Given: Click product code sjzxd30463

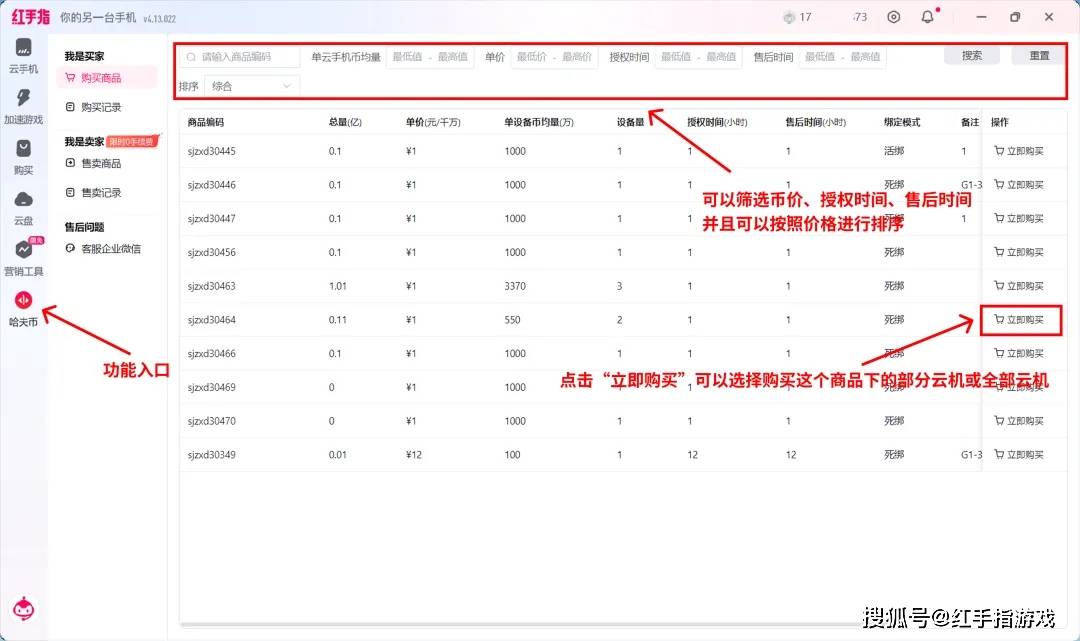Looking at the screenshot, I should tap(211, 286).
